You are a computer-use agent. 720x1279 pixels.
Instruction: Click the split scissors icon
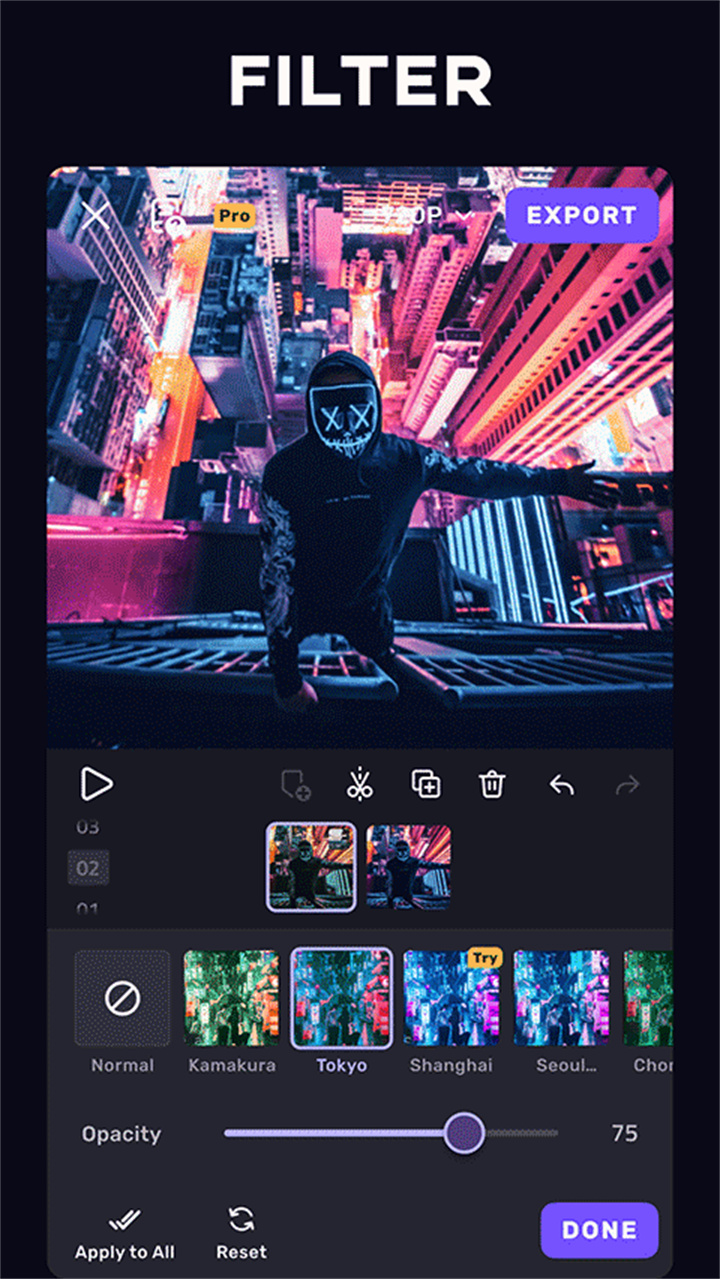coord(360,785)
